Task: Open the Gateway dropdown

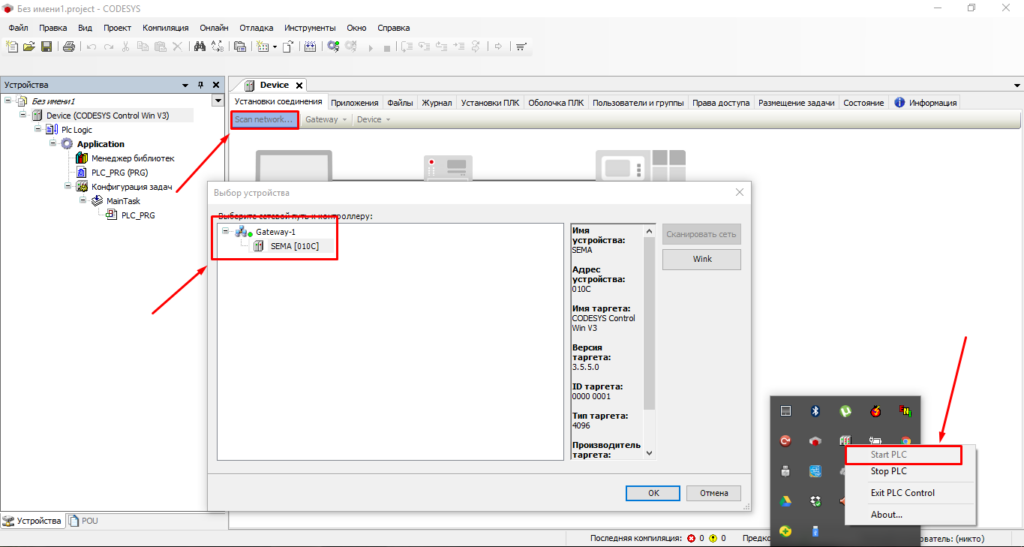Action: coord(326,120)
